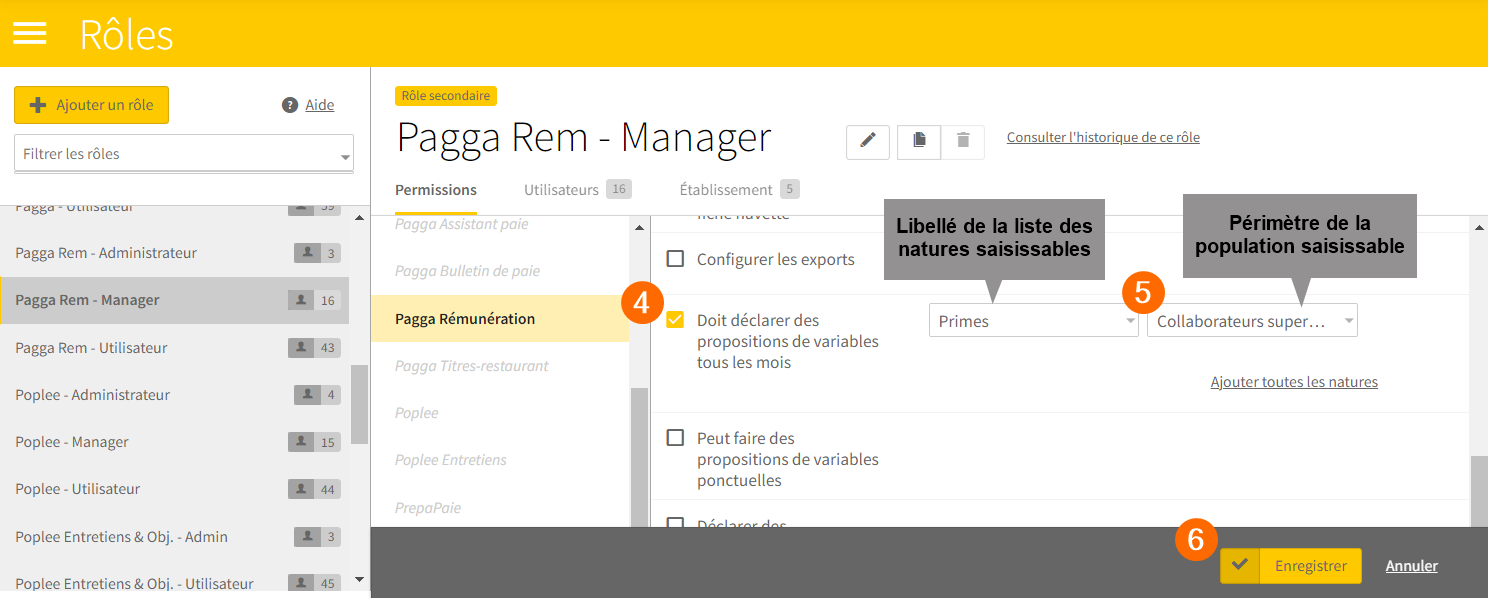Select Pagga Rémunération in the module list
1488x598 pixels.
[x=500, y=319]
